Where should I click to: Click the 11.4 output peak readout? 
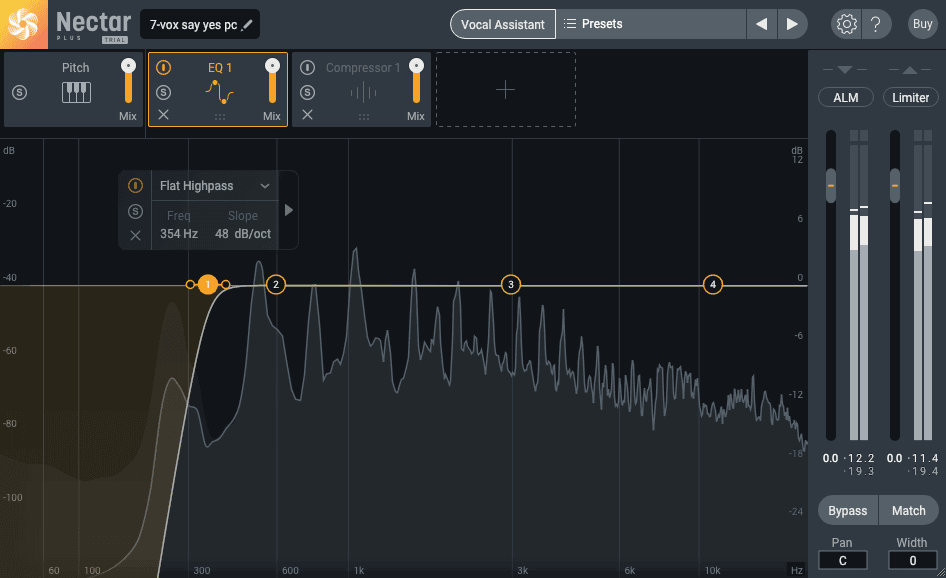pyautogui.click(x=925, y=459)
